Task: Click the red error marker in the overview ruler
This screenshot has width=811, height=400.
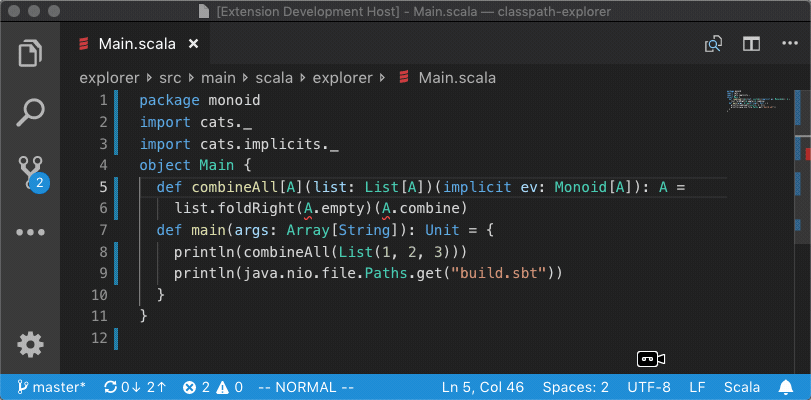Action: tap(808, 154)
